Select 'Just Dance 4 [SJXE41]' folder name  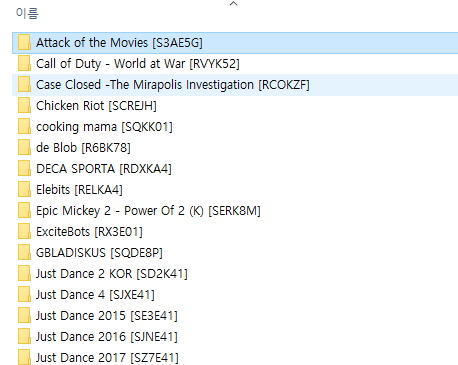click(x=95, y=295)
